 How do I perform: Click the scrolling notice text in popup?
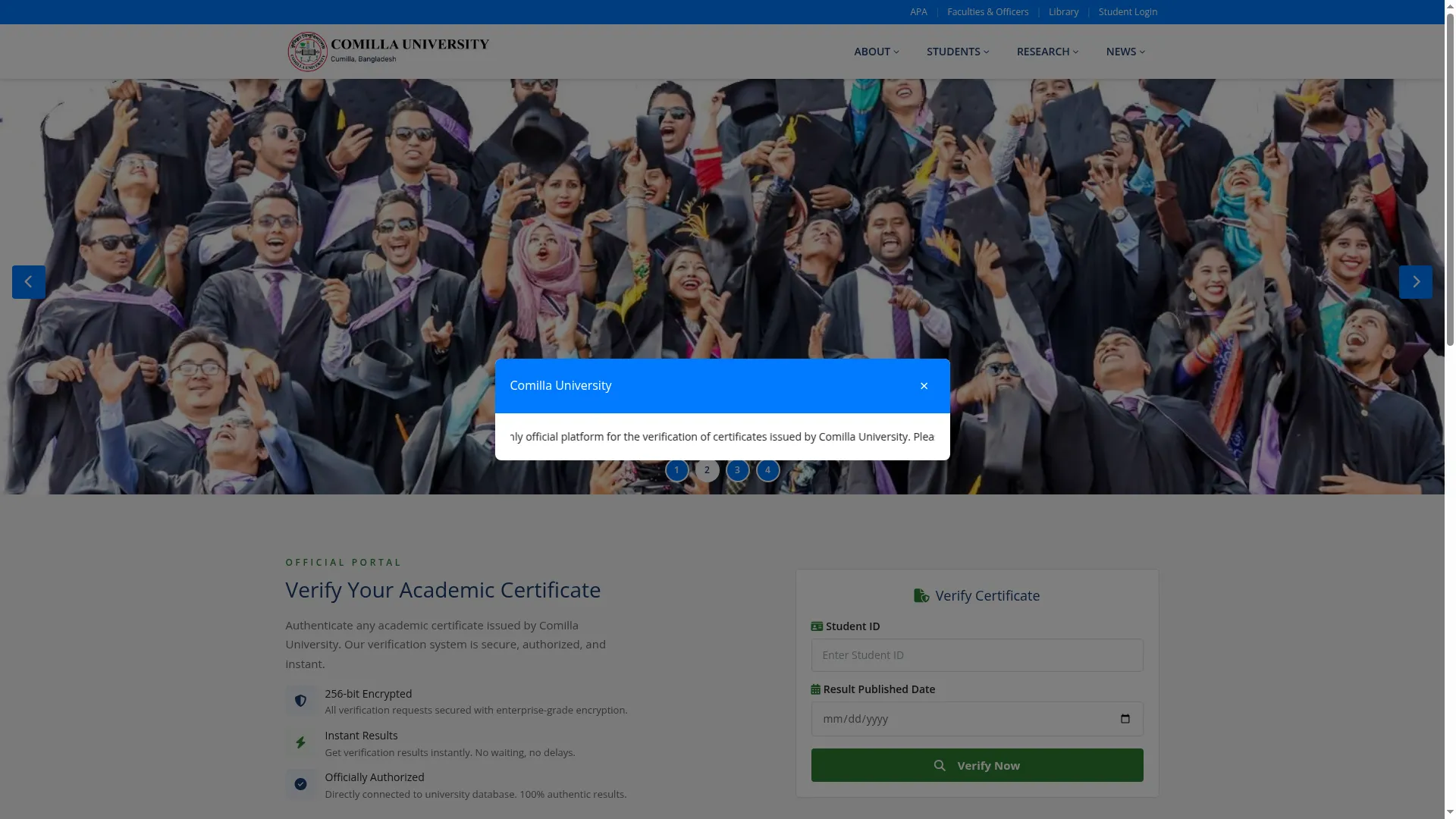(x=722, y=437)
